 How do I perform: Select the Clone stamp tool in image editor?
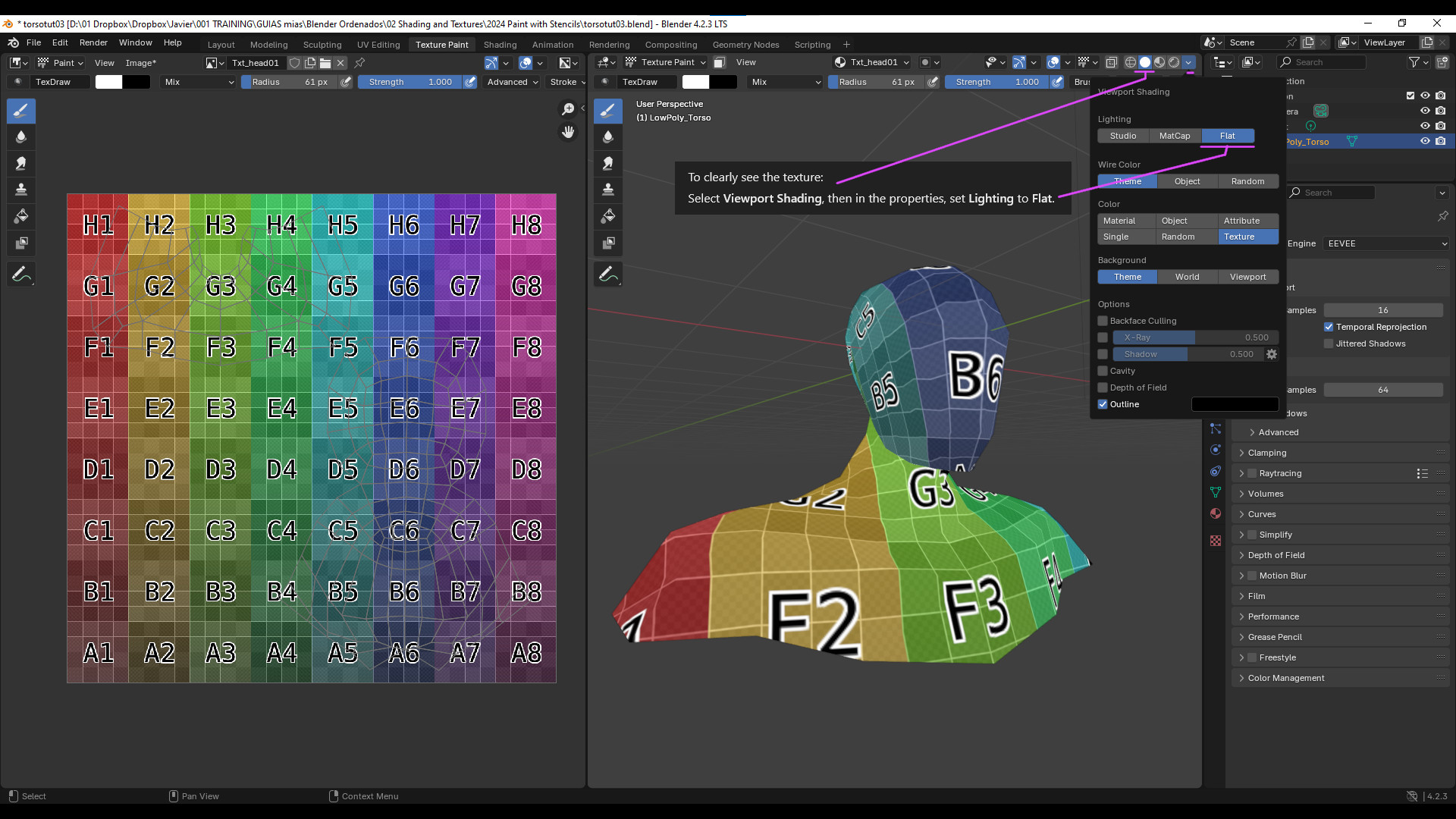(21, 190)
